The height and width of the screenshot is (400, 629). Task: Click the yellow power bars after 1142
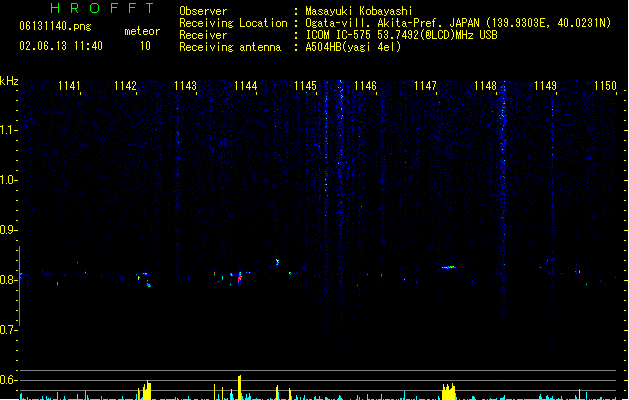pos(147,390)
